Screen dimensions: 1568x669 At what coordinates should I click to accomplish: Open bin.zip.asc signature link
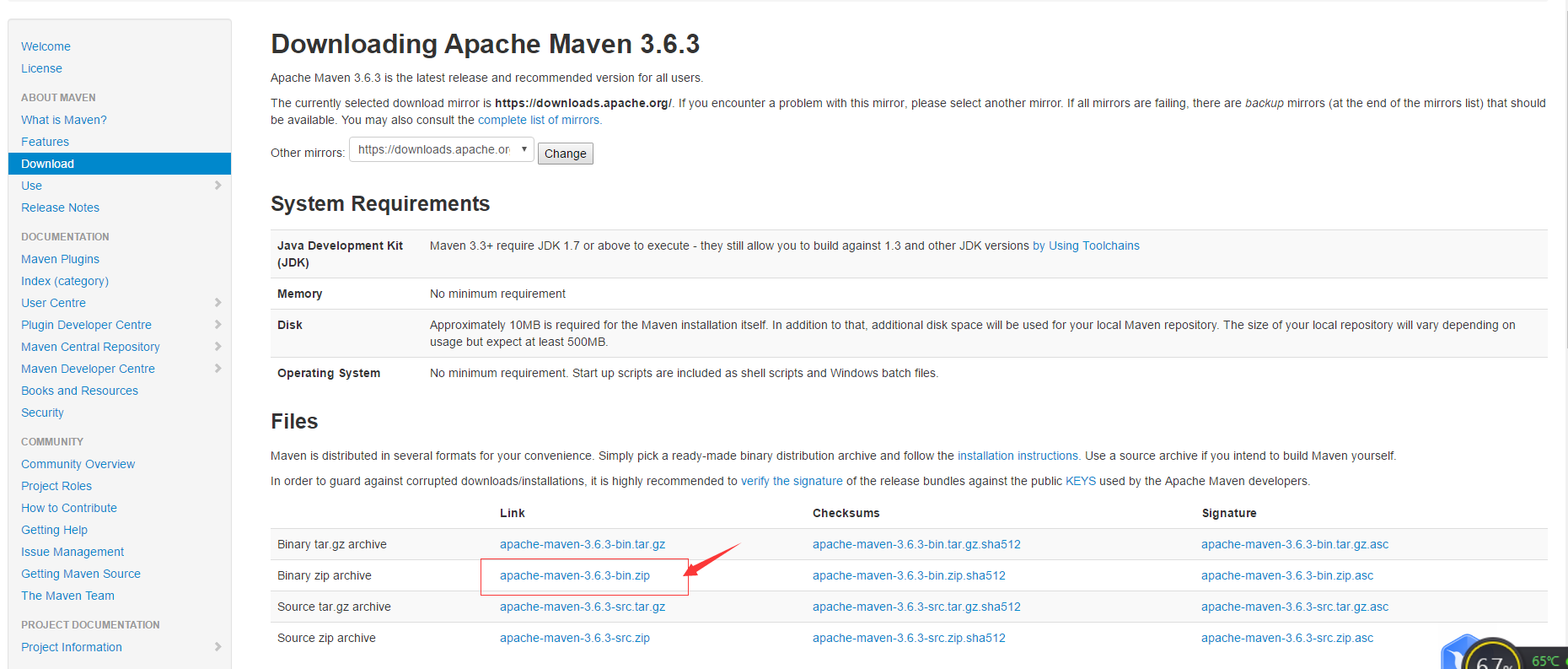pos(1287,575)
